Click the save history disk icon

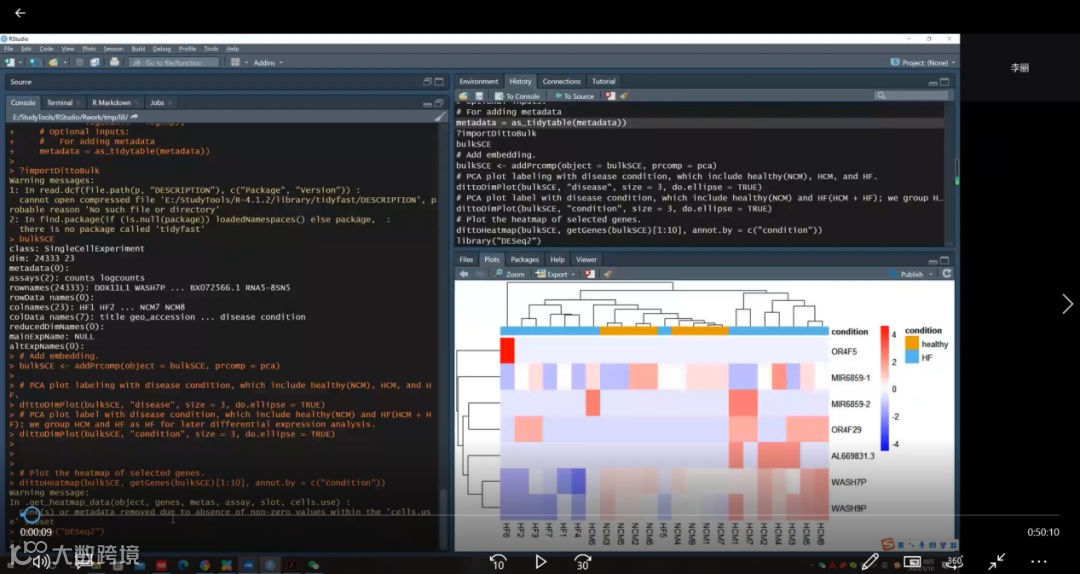479,96
